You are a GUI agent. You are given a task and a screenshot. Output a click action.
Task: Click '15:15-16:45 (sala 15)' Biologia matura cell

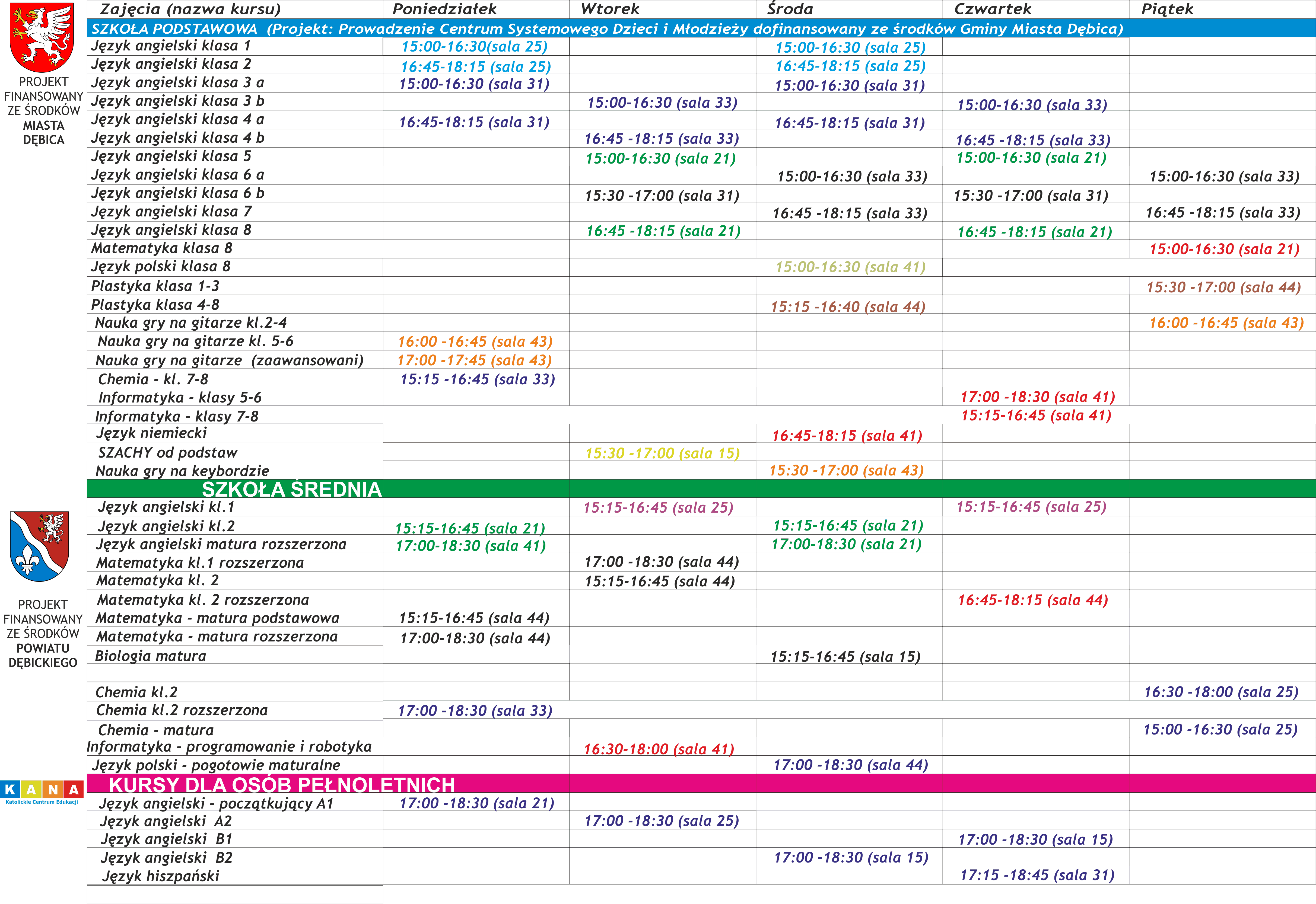845,657
